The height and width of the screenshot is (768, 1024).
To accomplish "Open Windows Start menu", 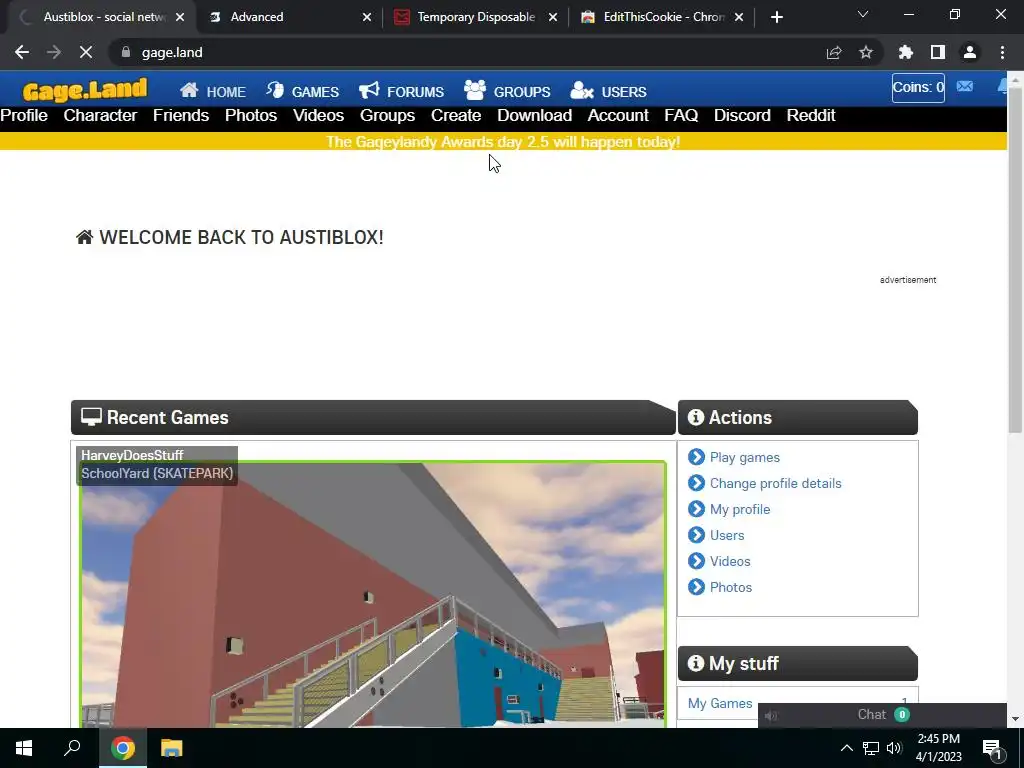I will [x=24, y=748].
